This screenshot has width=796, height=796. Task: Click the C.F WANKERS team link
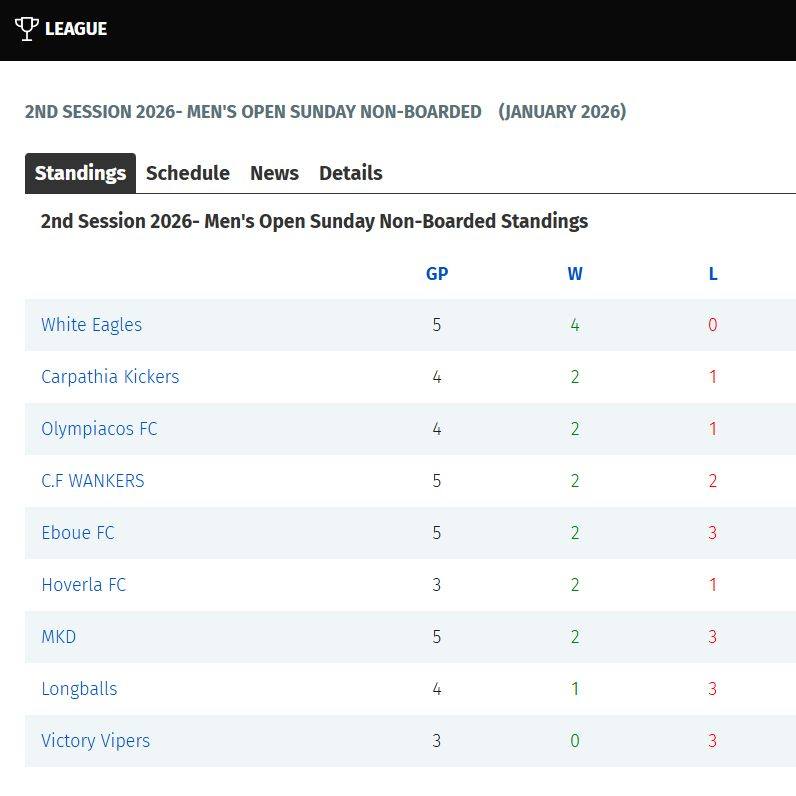pos(93,481)
